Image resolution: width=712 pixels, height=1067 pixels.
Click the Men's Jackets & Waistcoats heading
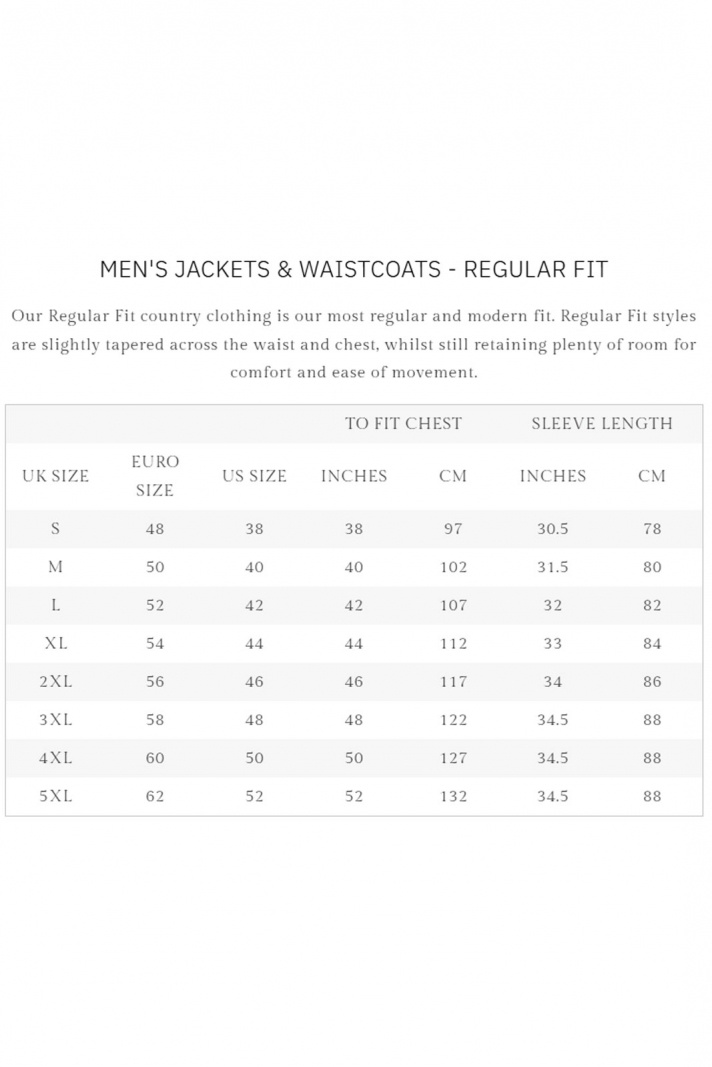[354, 269]
